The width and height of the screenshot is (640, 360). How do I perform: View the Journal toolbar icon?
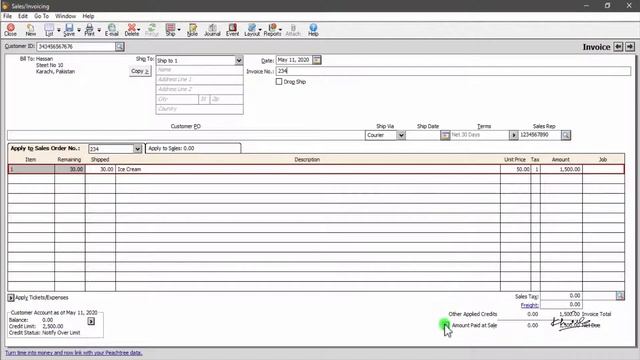click(212, 30)
